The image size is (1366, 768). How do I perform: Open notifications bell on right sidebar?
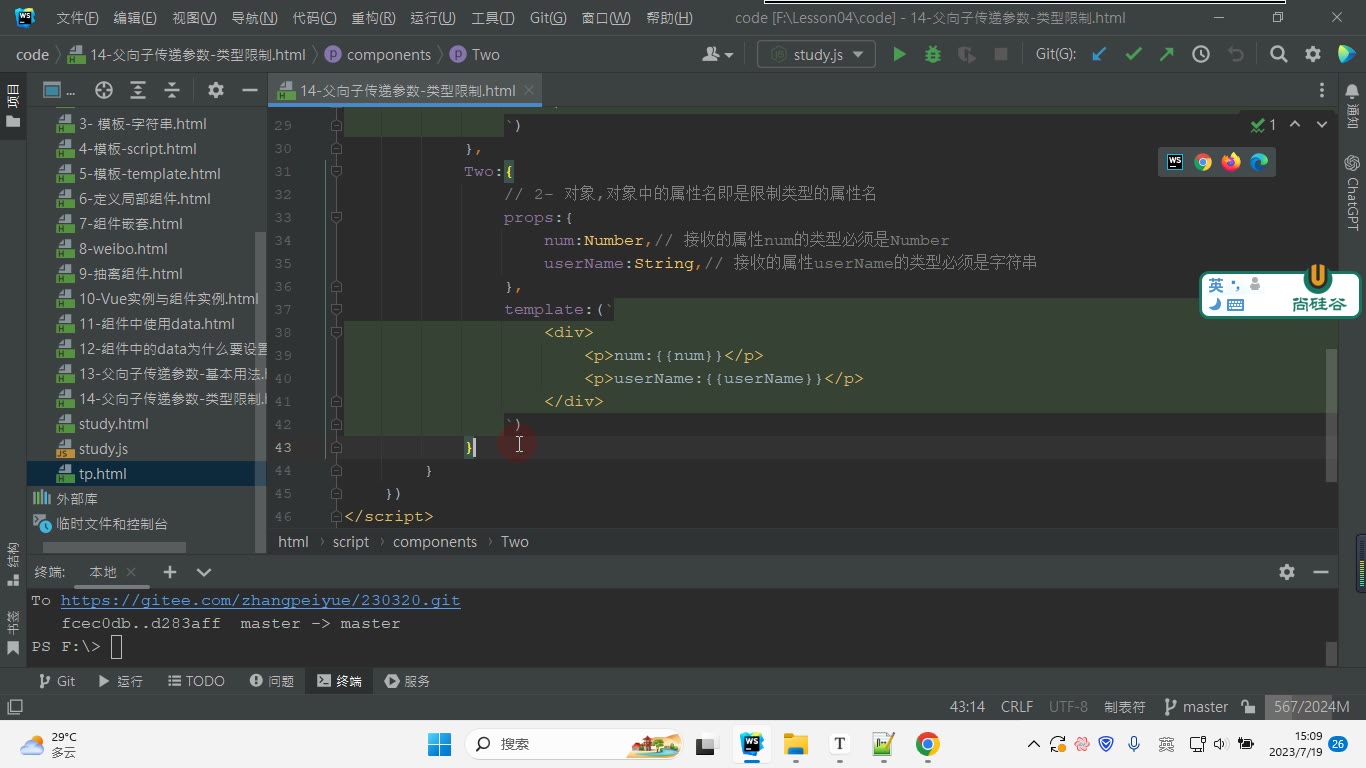[x=1352, y=92]
